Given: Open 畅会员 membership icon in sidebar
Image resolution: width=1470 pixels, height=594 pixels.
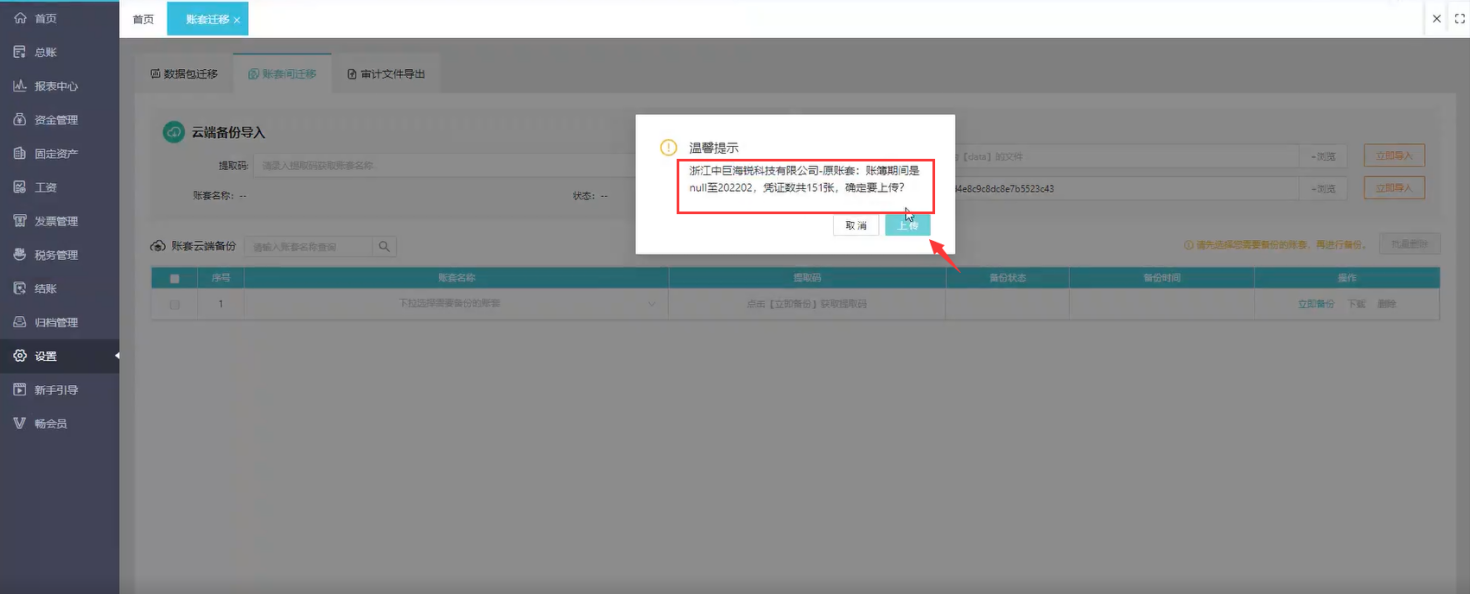Looking at the screenshot, I should pyautogui.click(x=20, y=423).
